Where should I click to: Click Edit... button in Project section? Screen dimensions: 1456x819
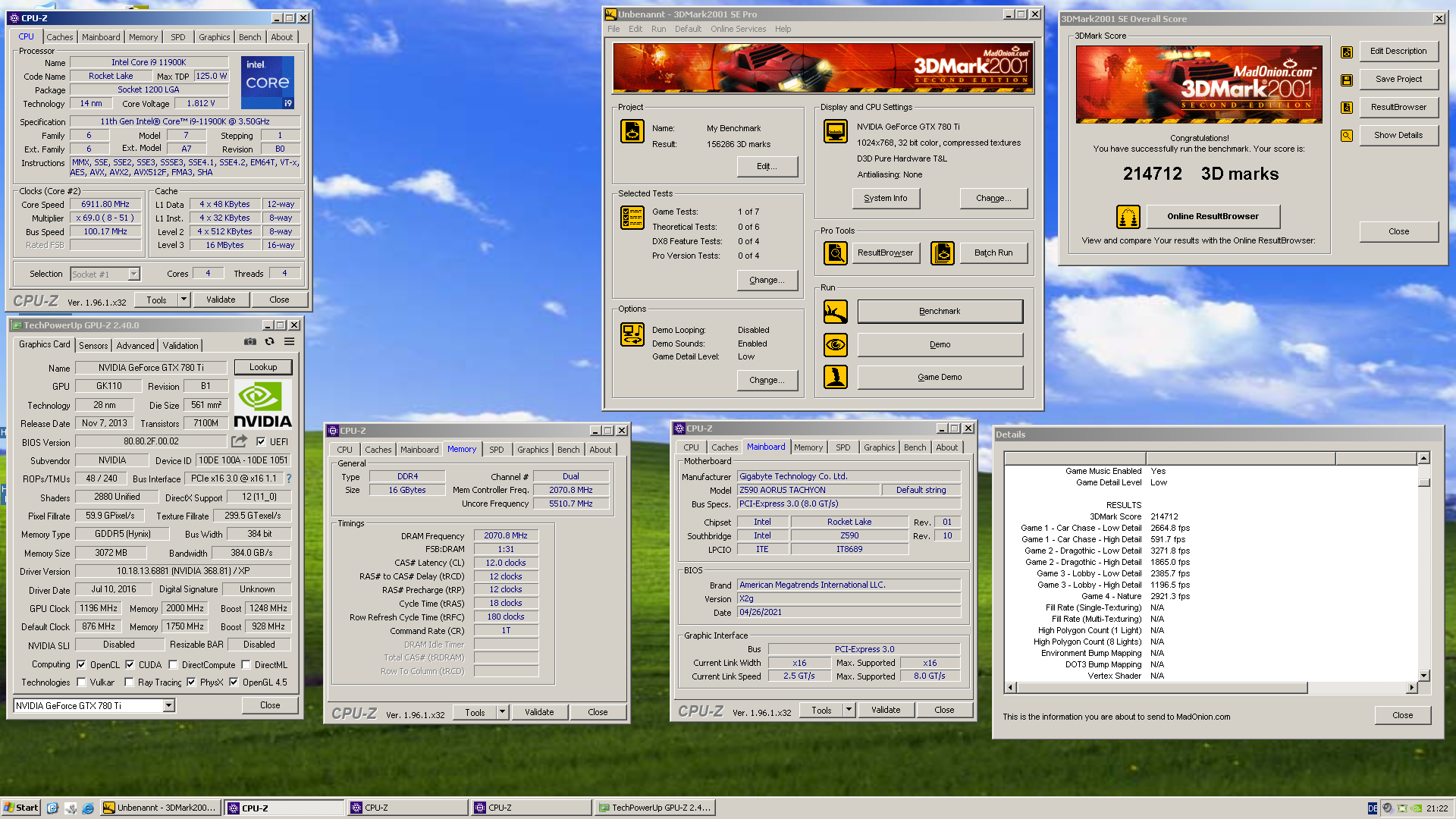coord(767,167)
